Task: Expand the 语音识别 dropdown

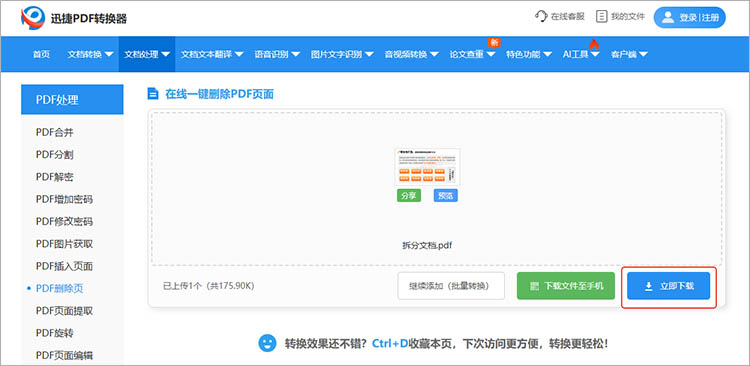Action: (x=277, y=55)
